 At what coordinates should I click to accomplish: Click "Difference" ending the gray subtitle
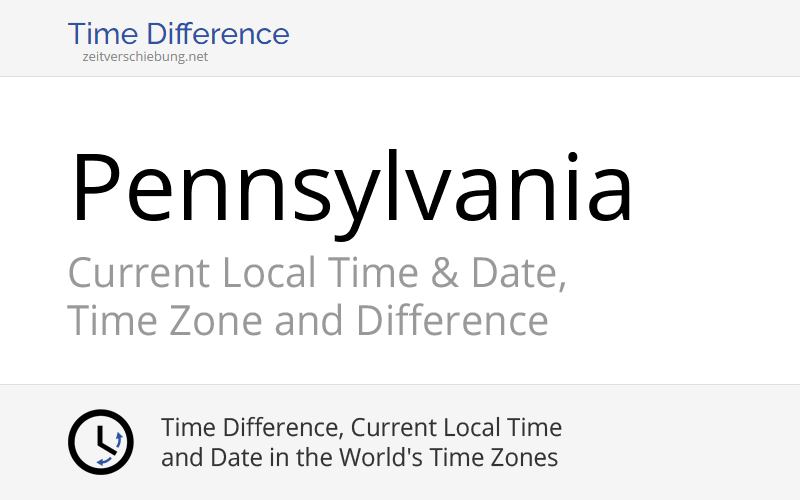pos(452,321)
